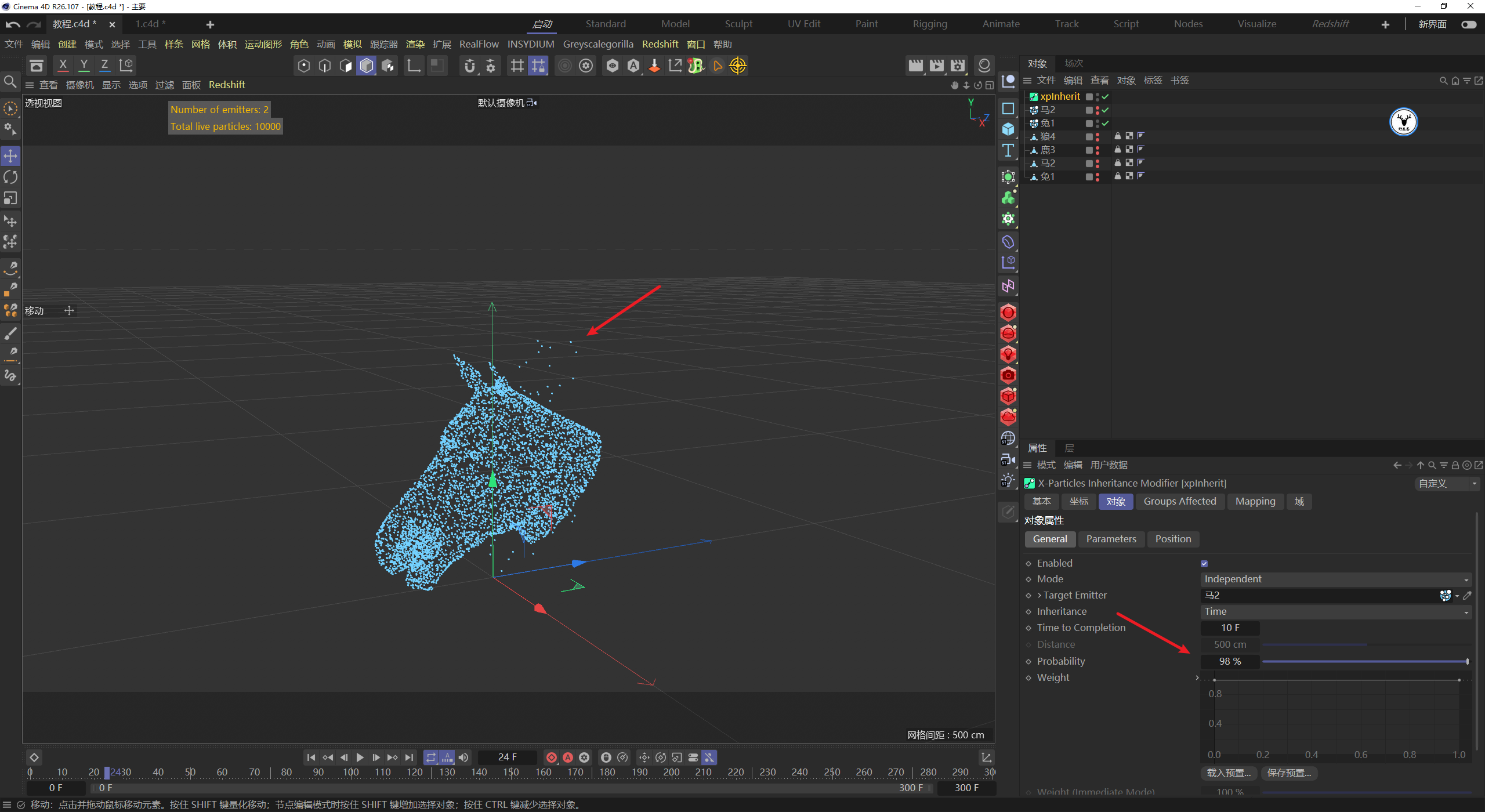Click the Render to Picture Viewer icon
Screen dimensions: 1485x812
point(936,66)
